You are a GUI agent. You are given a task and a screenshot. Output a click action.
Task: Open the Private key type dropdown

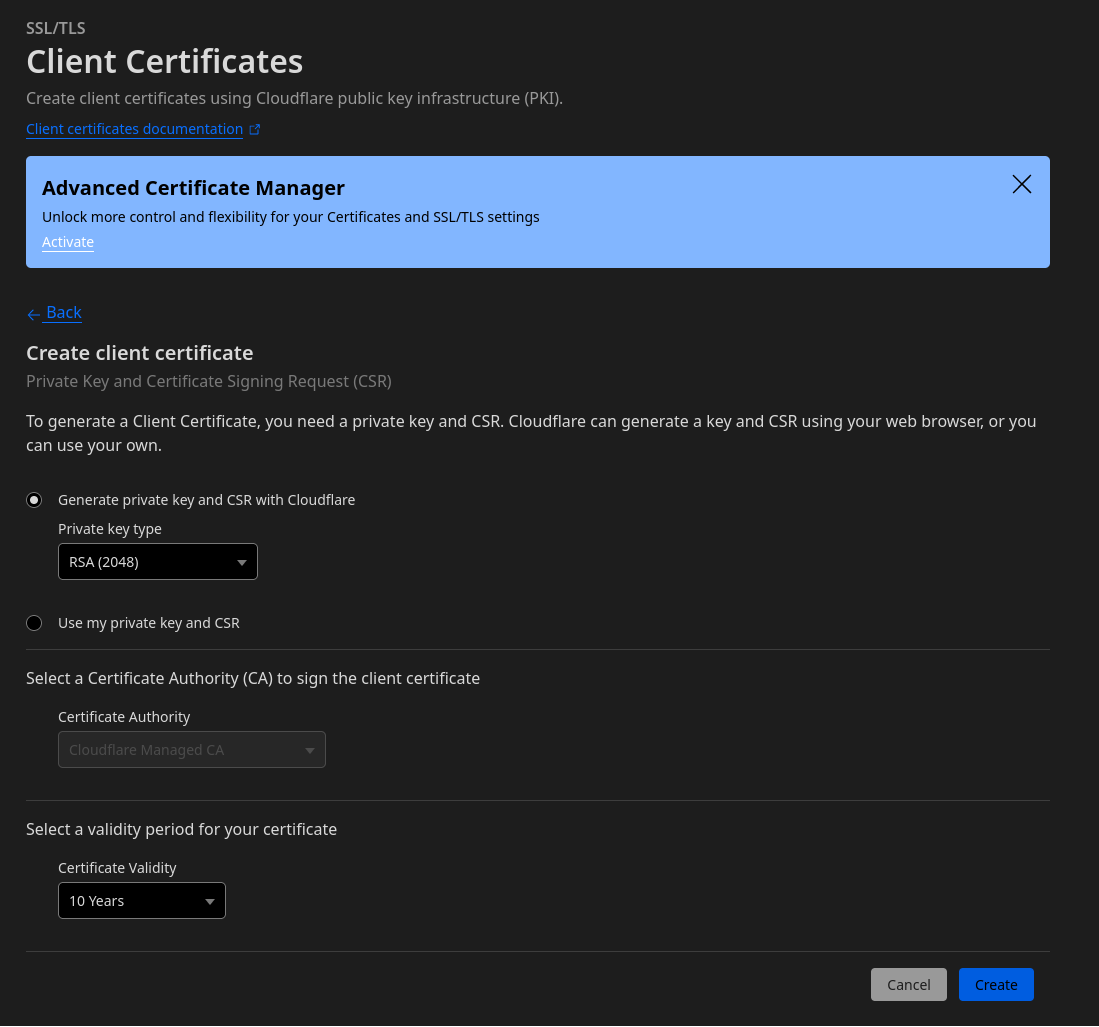[158, 562]
